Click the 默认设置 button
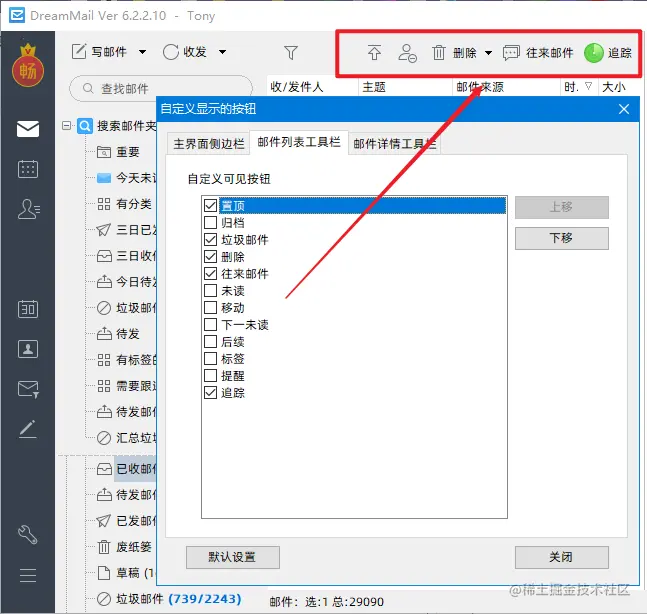The height and width of the screenshot is (614, 647). [233, 557]
